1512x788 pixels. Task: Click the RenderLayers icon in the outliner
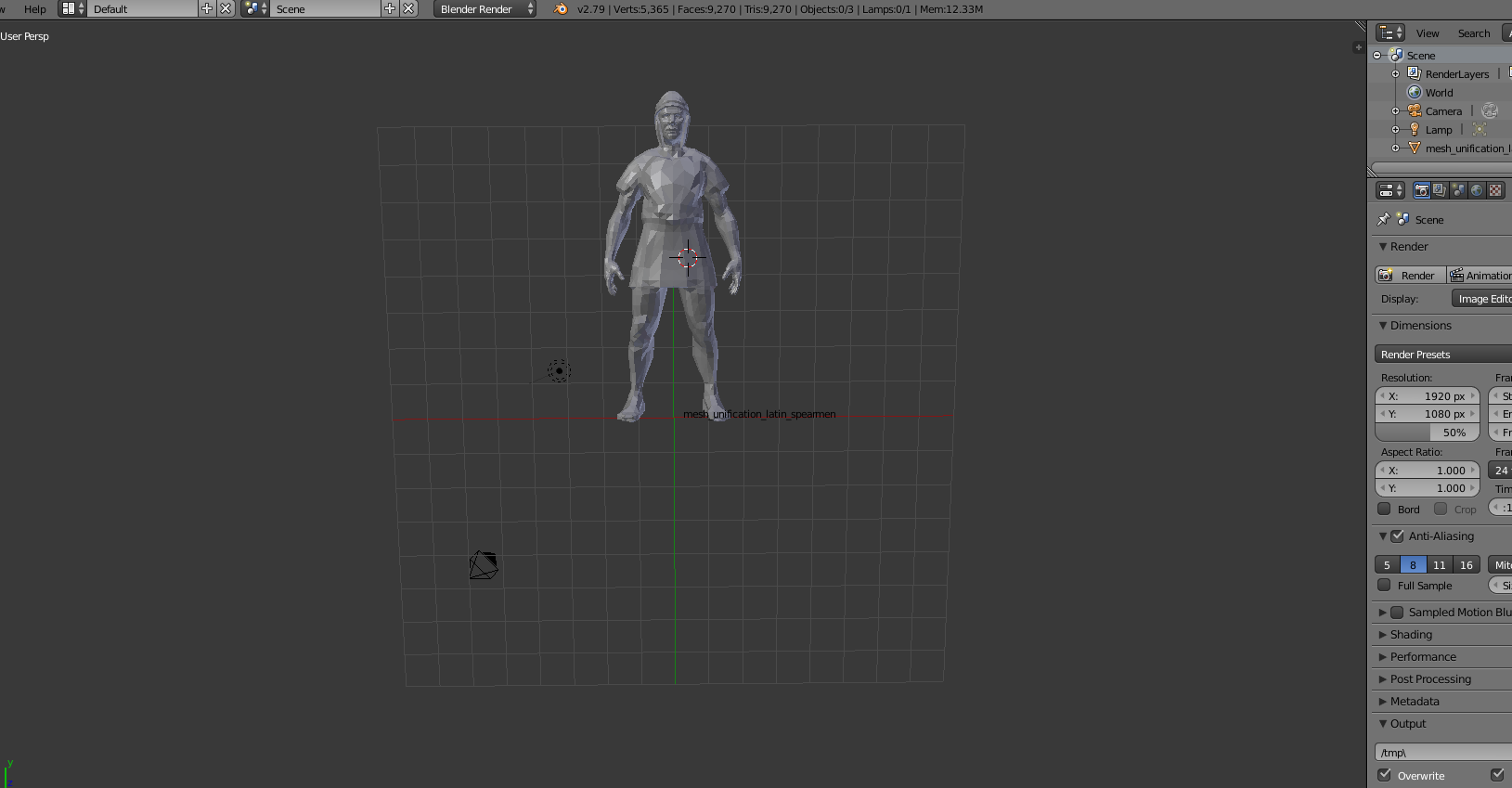(x=1415, y=73)
